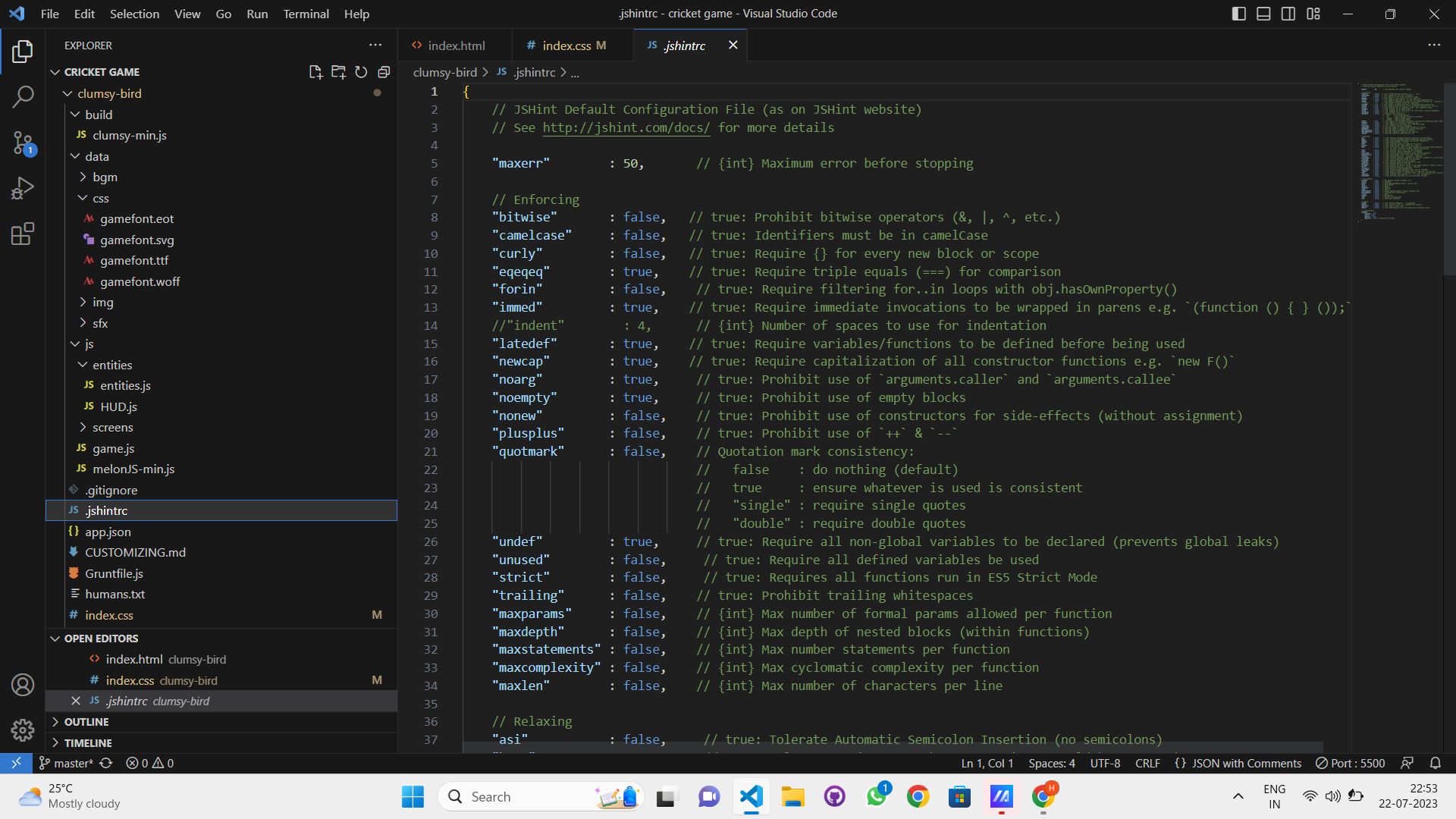Toggle the bottom panel layout button
The height and width of the screenshot is (819, 1456).
1263,14
